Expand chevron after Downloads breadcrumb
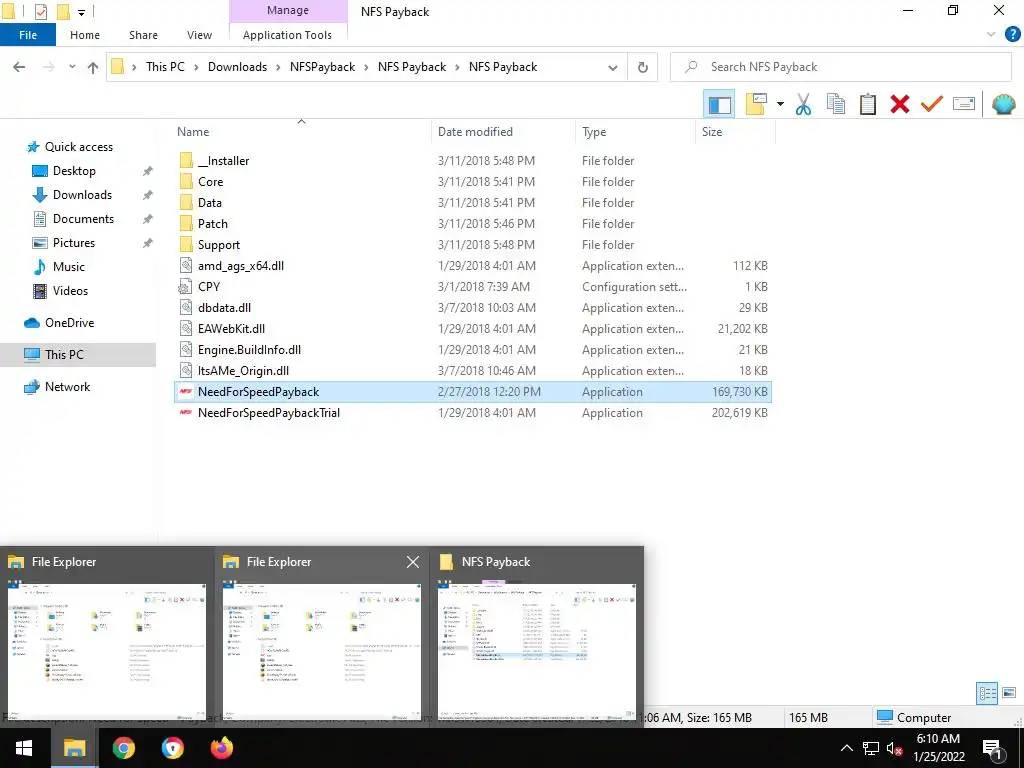This screenshot has height=768, width=1024. (278, 67)
